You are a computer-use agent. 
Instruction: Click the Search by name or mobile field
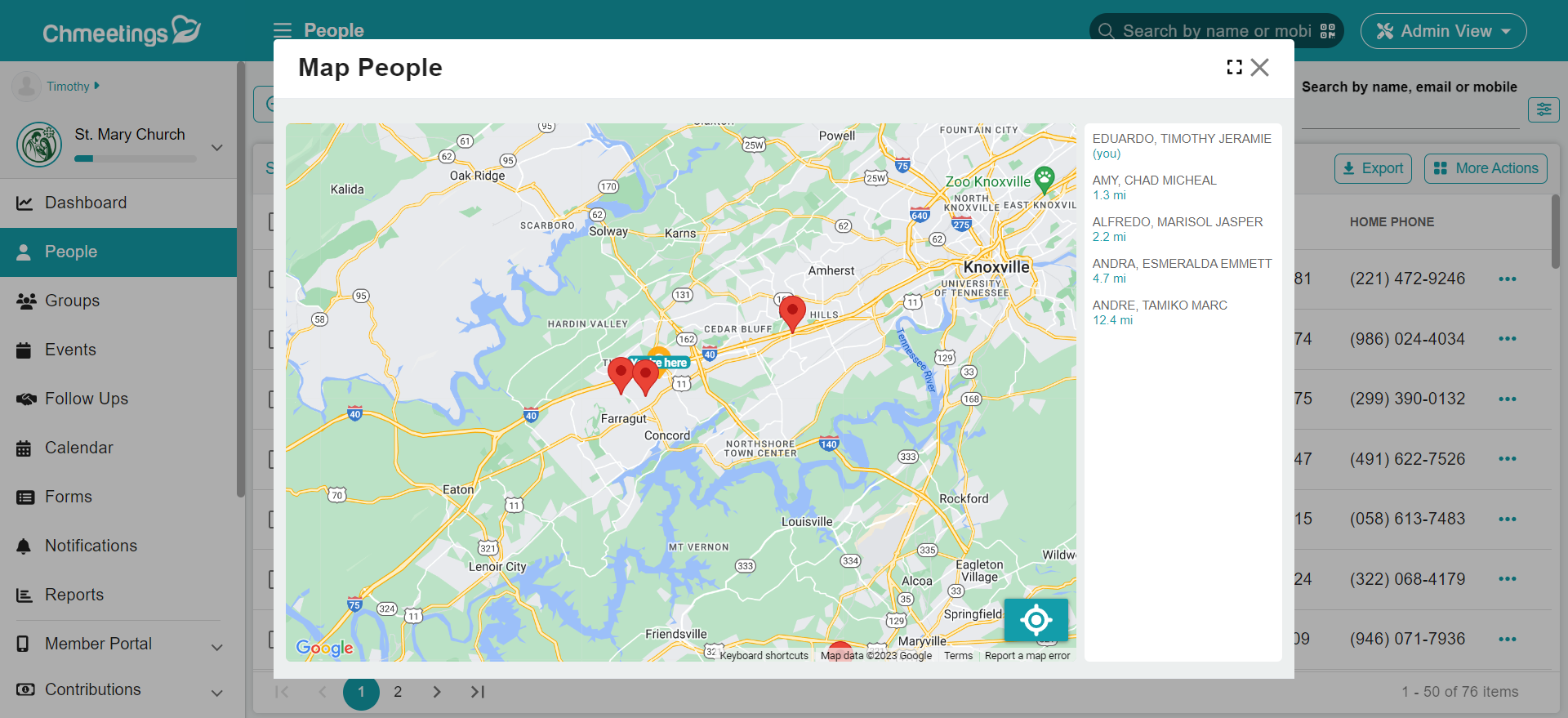click(x=1216, y=31)
